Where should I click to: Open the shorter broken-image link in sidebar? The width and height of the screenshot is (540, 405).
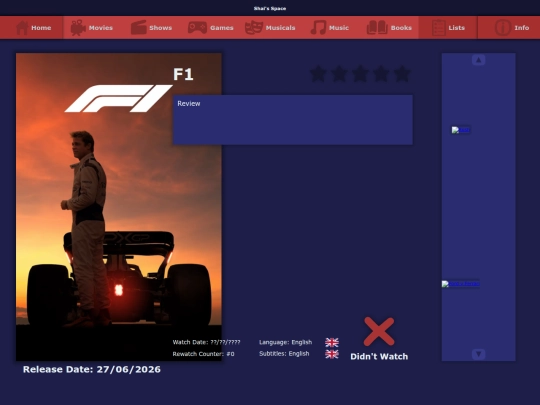461,130
